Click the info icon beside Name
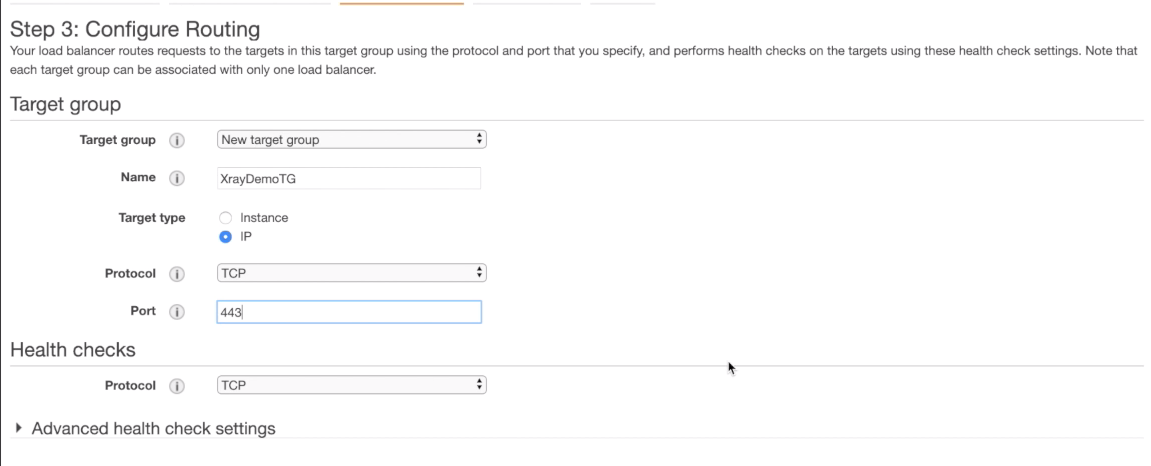This screenshot has width=1151, height=466. click(x=176, y=178)
